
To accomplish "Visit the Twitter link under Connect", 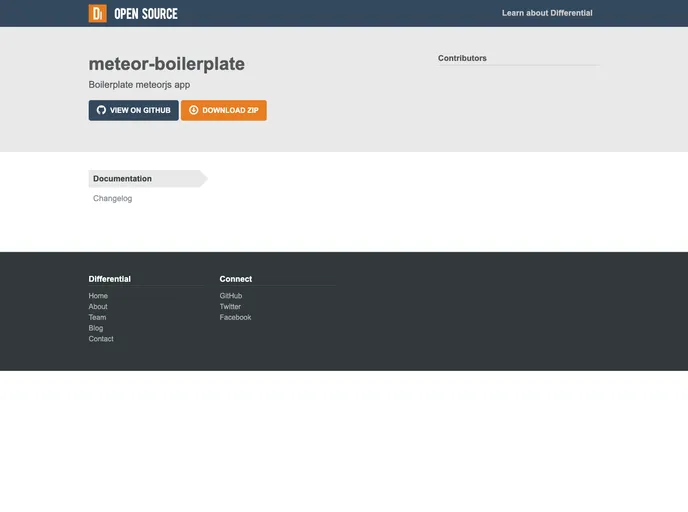I will coord(230,307).
